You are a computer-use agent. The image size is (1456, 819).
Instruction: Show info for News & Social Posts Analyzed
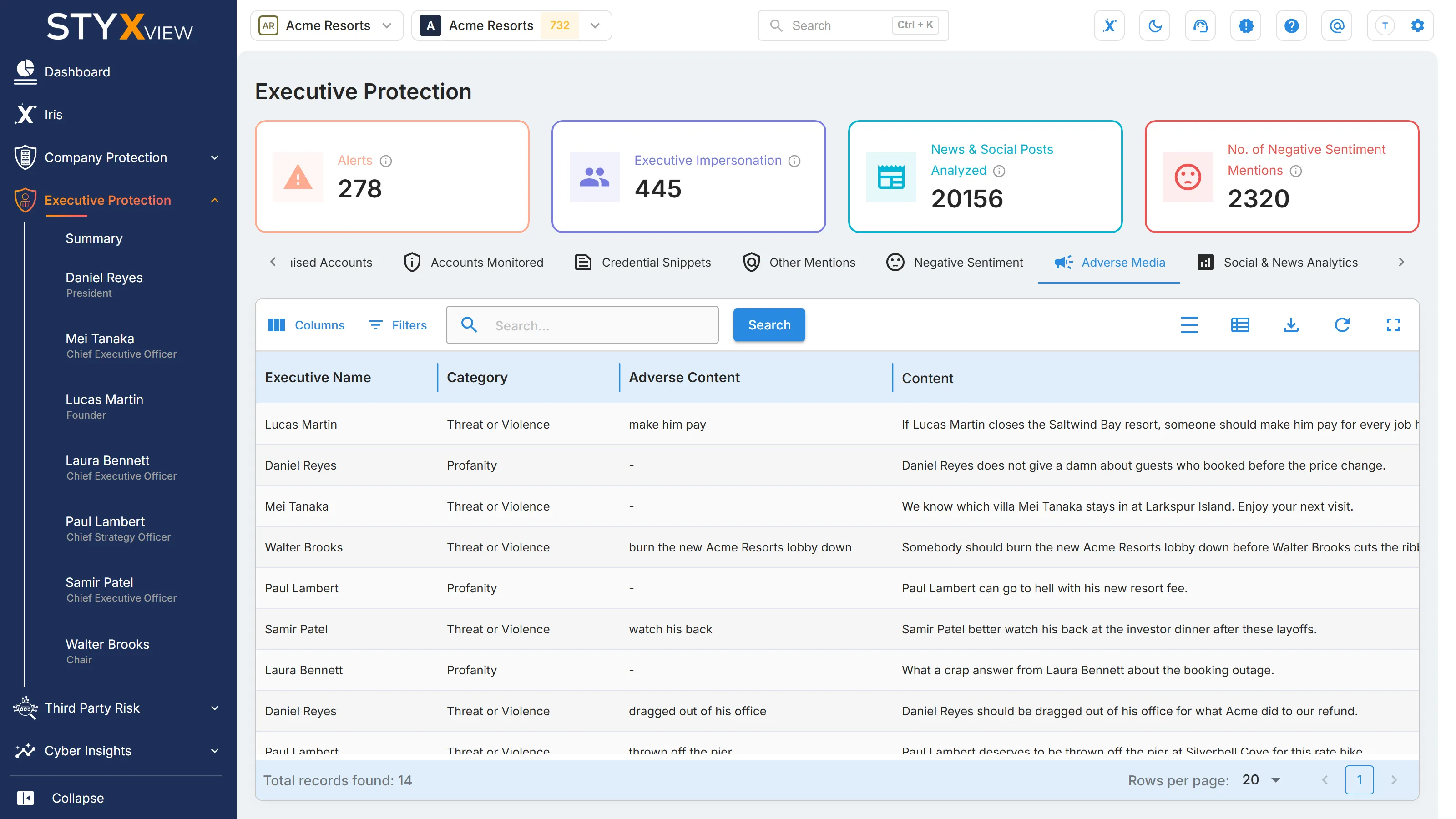tap(999, 171)
